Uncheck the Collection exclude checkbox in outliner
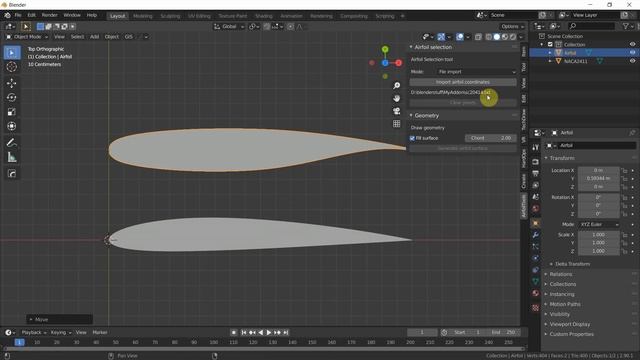 pos(550,44)
